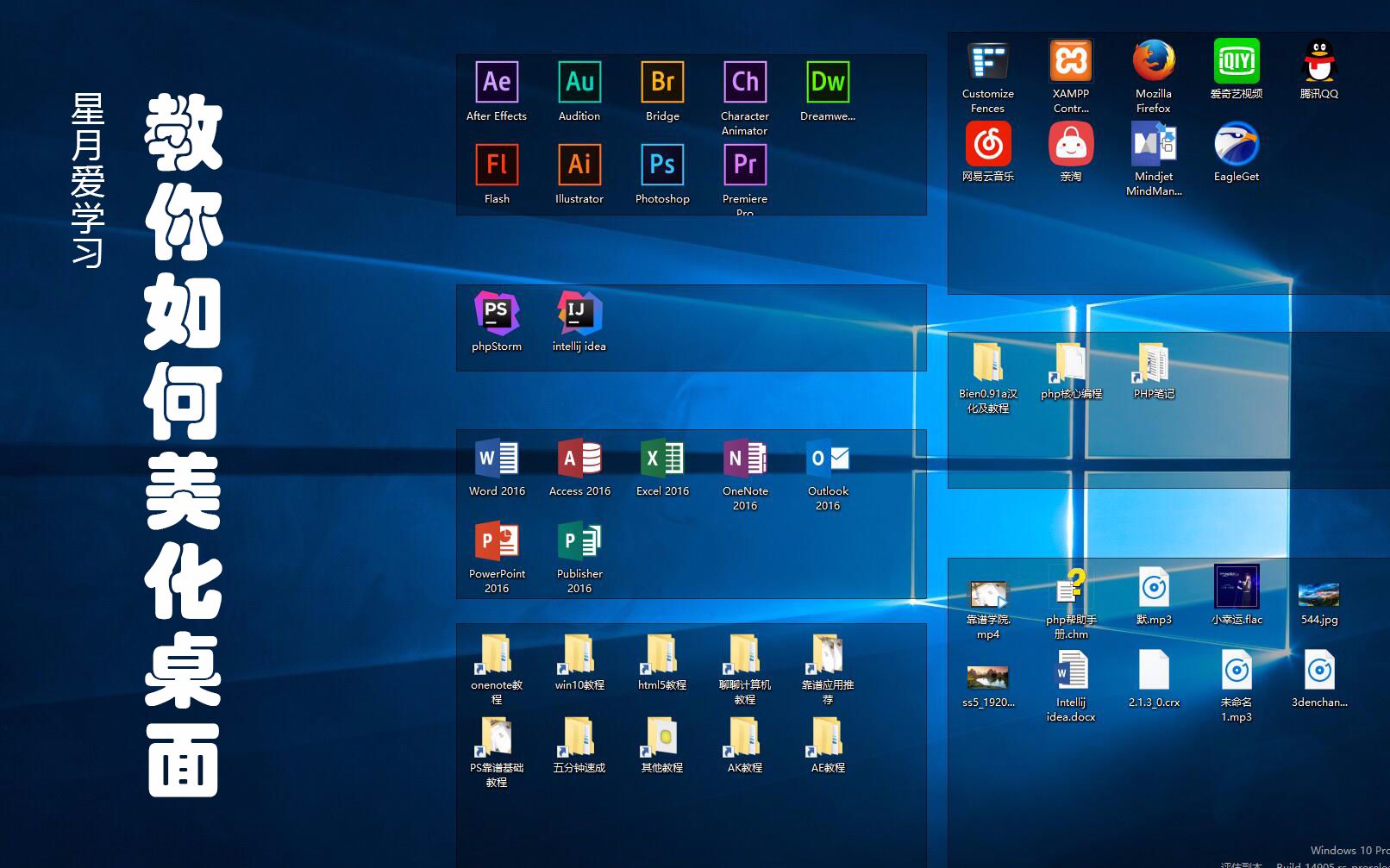Select the Photoshop desktop icon
Screen dimensions: 1390x868
pyautogui.click(x=662, y=165)
